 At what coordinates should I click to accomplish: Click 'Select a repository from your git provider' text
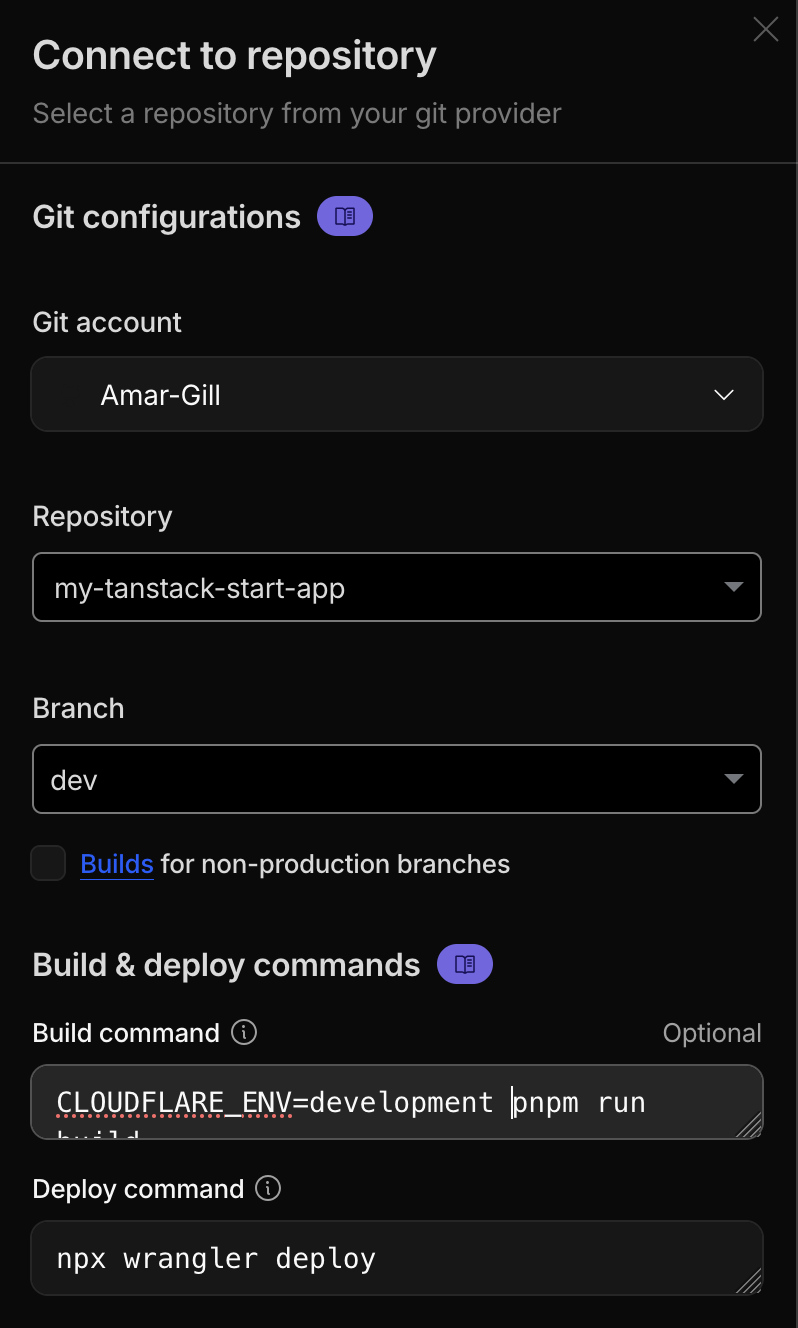[x=297, y=113]
